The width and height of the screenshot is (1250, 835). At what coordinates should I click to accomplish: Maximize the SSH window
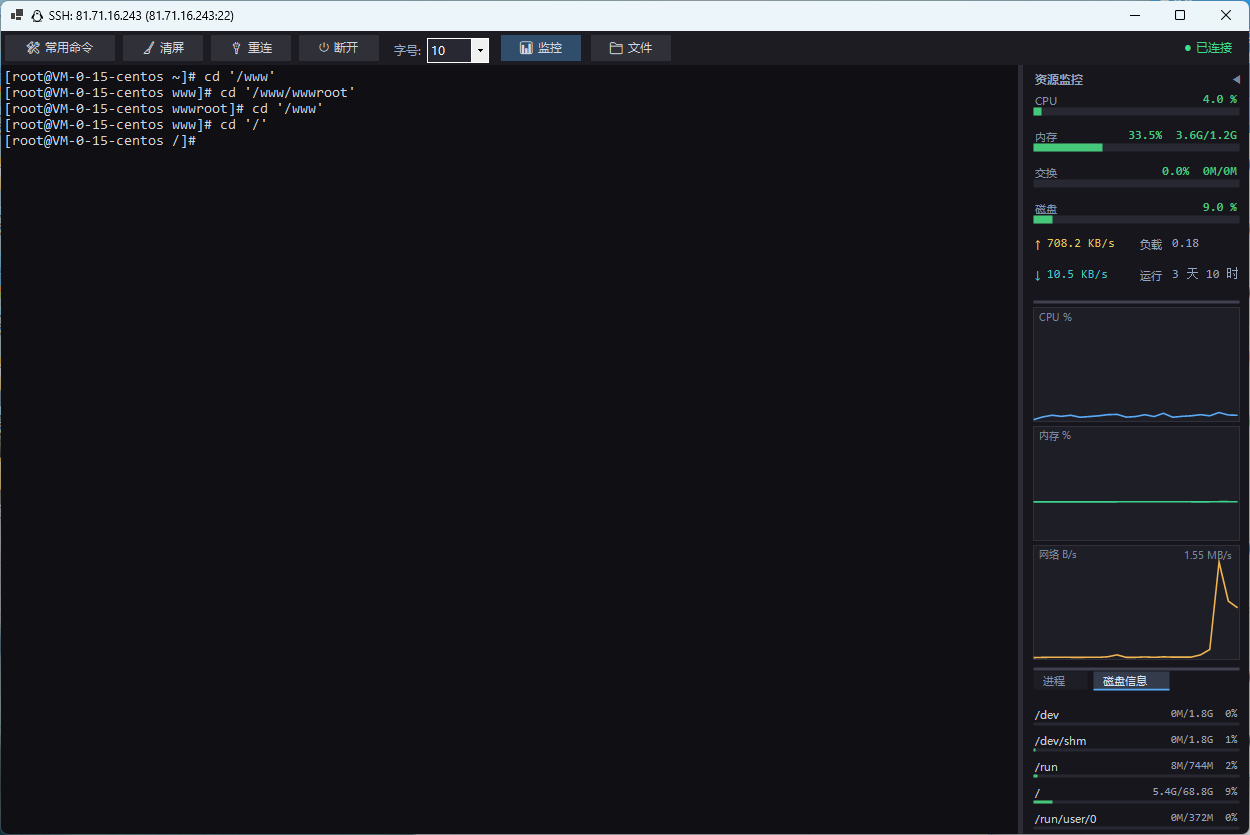[x=1180, y=15]
